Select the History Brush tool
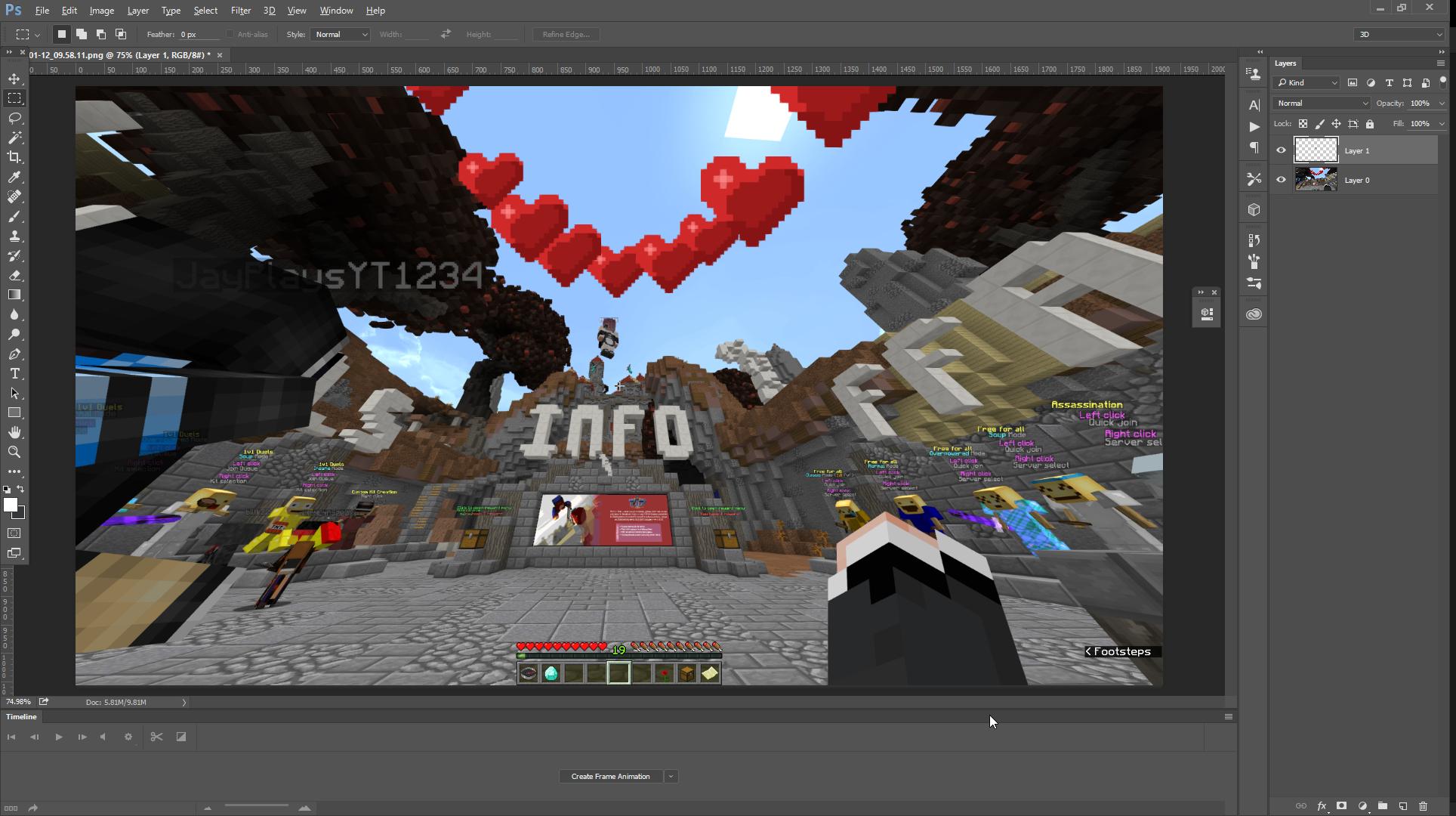This screenshot has height=816, width=1456. pos(14,255)
